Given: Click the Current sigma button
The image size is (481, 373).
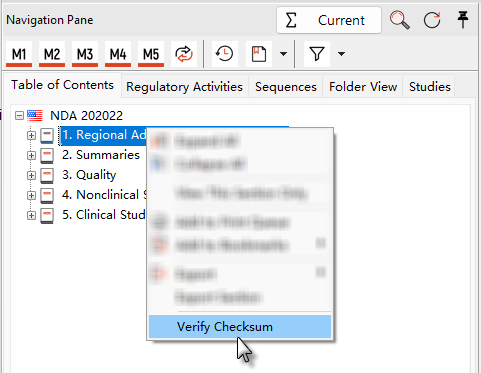Looking at the screenshot, I should coord(329,20).
